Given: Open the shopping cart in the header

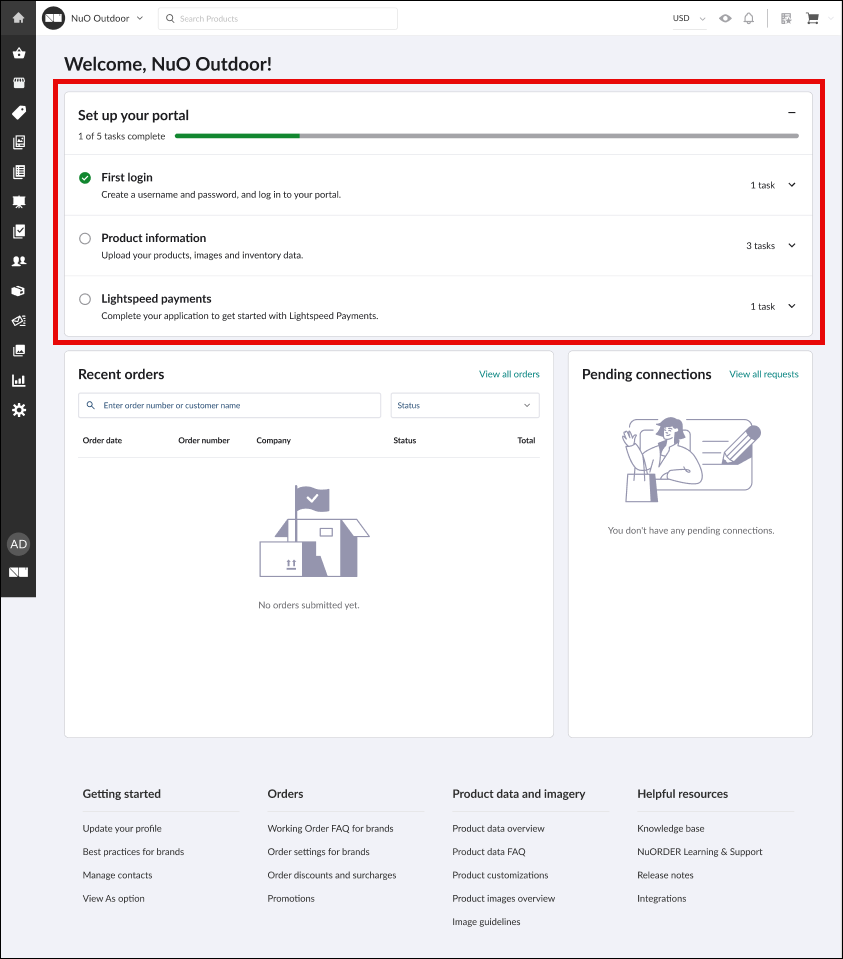Looking at the screenshot, I should click(812, 18).
